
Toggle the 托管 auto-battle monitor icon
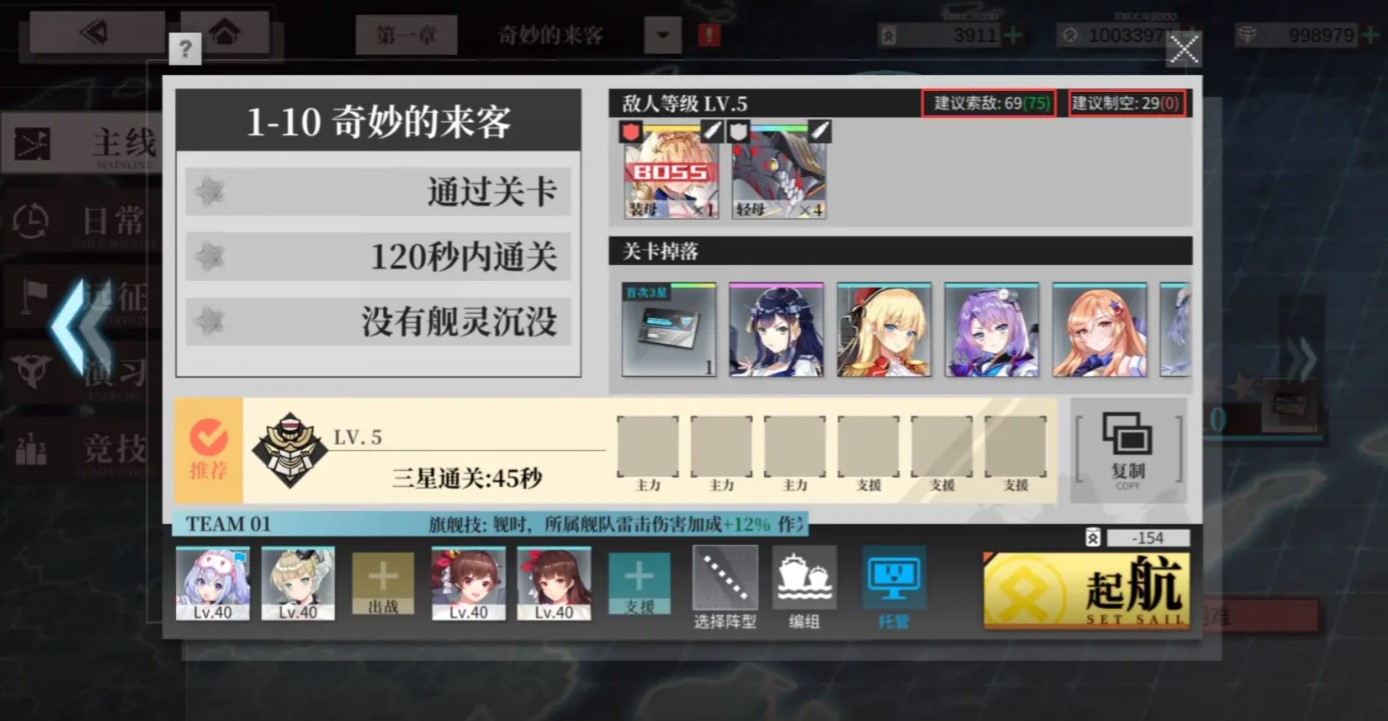pyautogui.click(x=894, y=578)
